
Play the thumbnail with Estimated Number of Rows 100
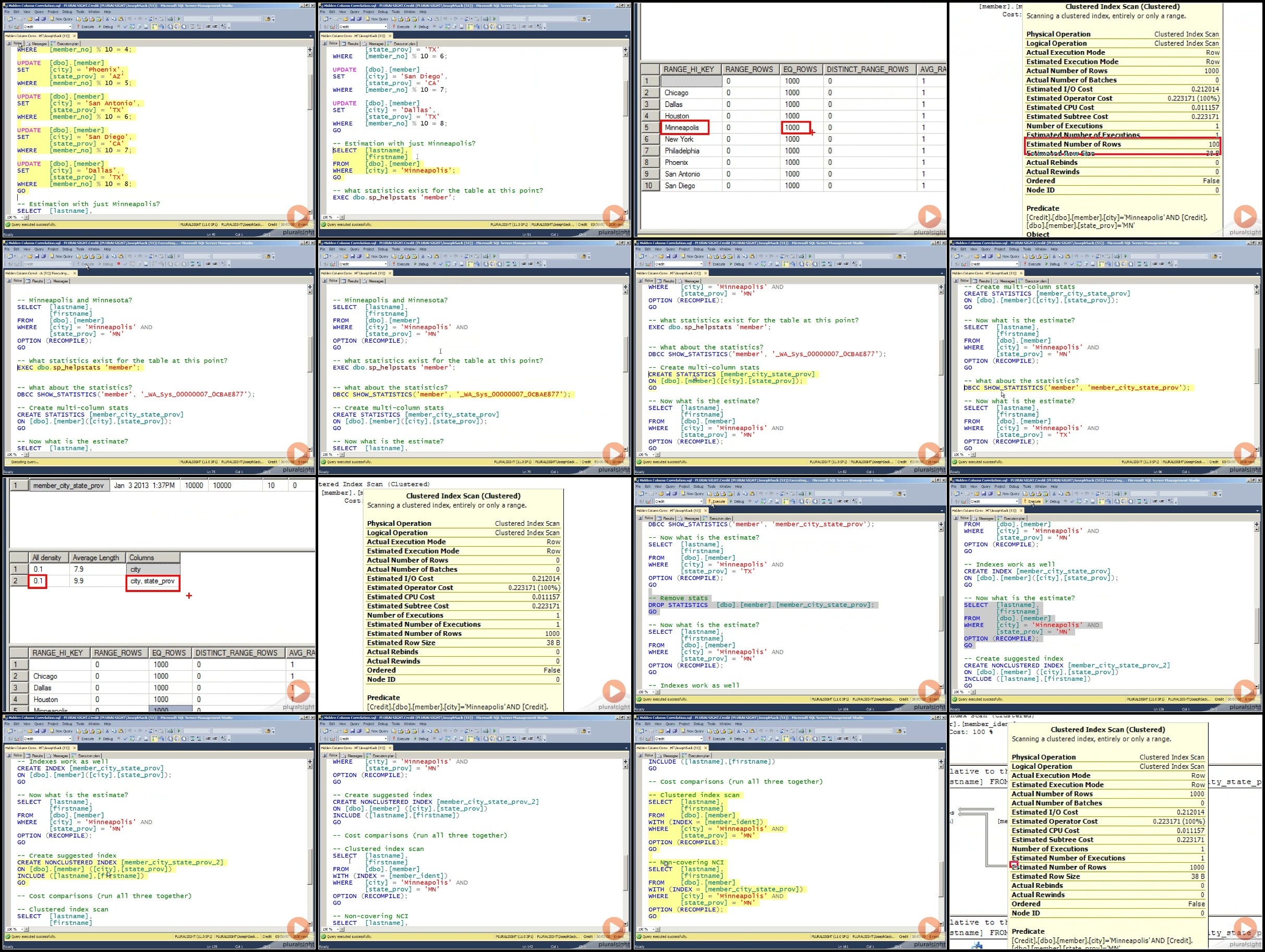click(x=1245, y=216)
